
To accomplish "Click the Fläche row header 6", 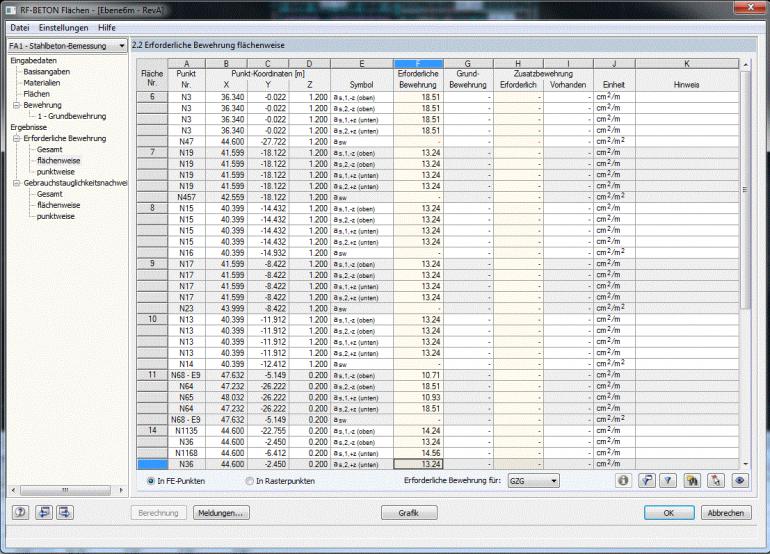I will tap(152, 97).
